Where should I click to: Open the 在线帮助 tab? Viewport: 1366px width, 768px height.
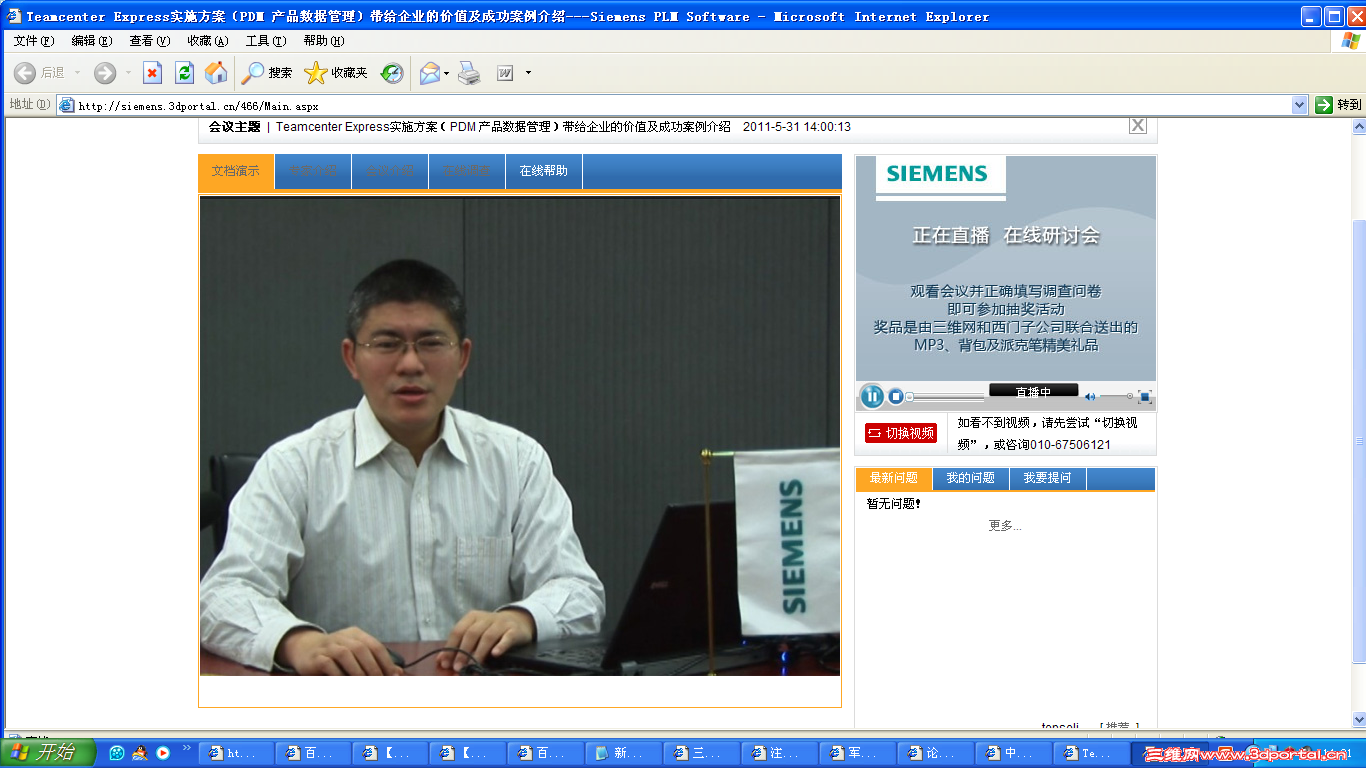(x=544, y=171)
